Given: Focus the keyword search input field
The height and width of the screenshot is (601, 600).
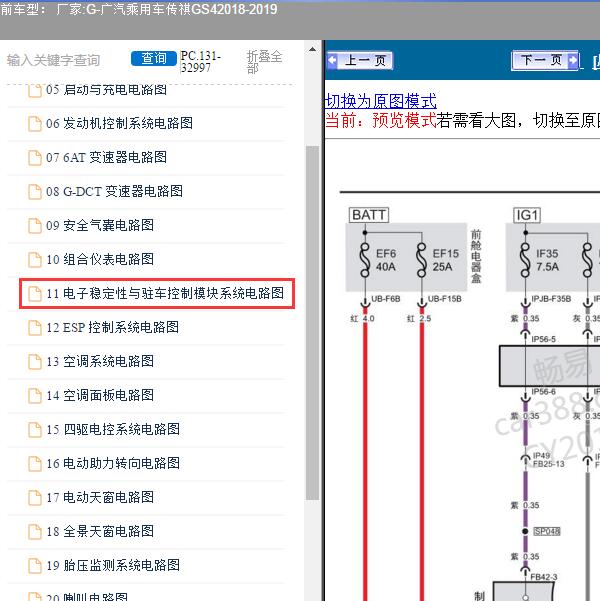Looking at the screenshot, I should tap(54, 60).
